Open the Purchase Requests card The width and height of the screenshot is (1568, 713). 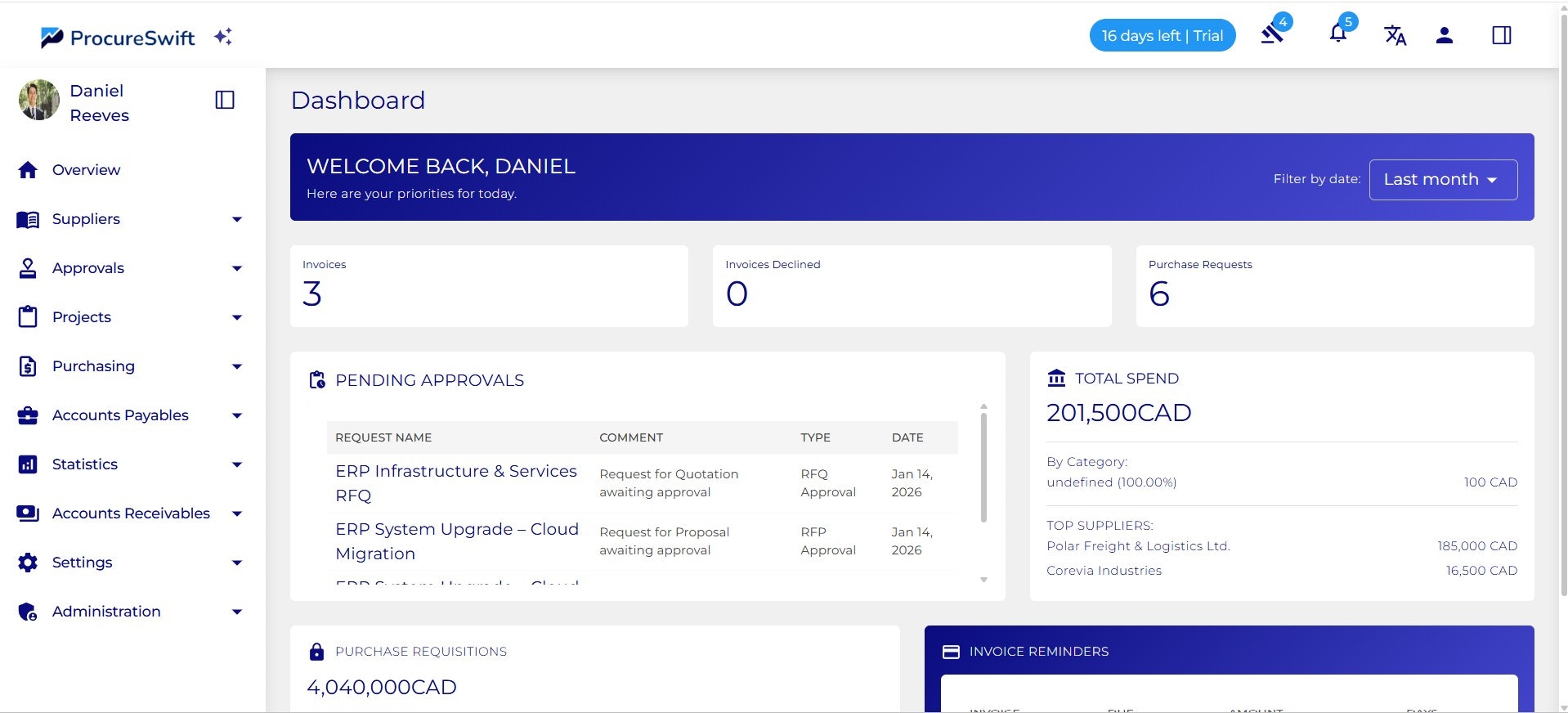1334,286
